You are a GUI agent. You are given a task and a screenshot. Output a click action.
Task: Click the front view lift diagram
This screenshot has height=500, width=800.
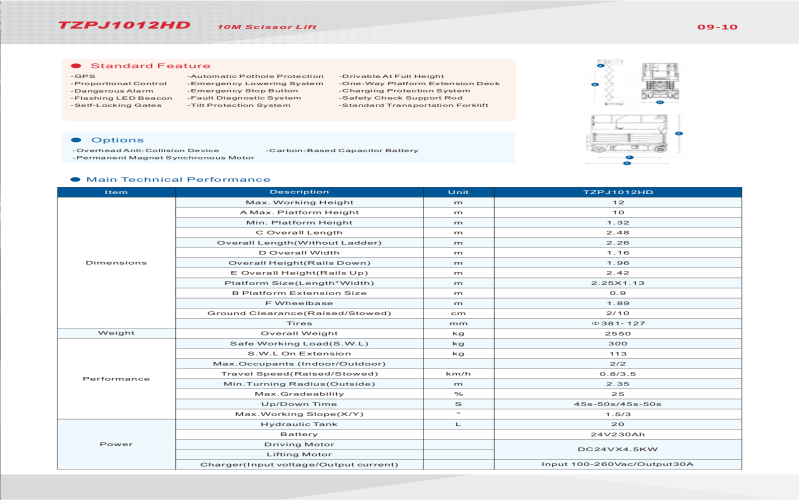(x=660, y=82)
